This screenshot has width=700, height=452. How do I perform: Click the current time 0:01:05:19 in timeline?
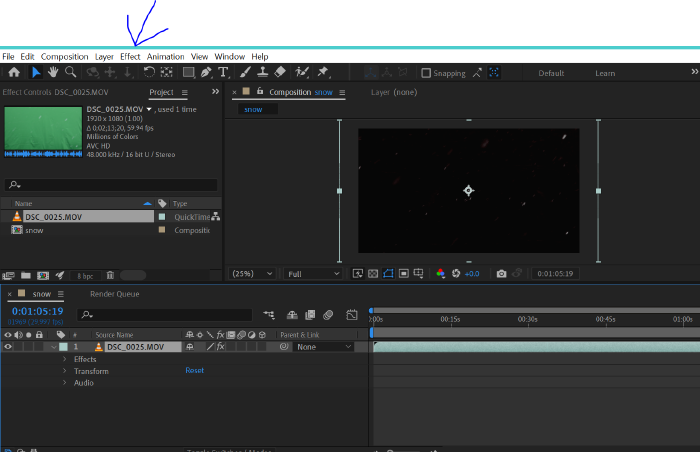click(x=38, y=311)
